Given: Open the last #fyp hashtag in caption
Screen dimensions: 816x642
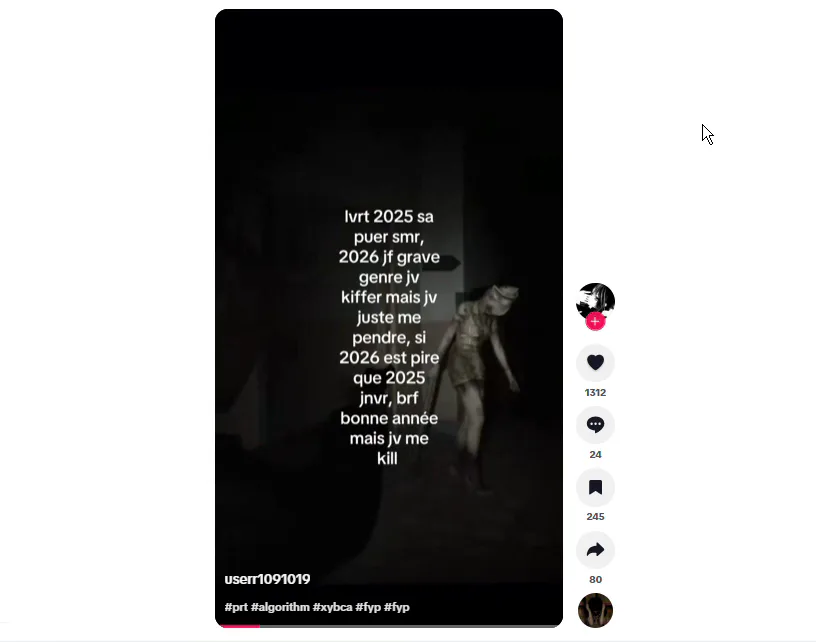Looking at the screenshot, I should click(x=397, y=607).
